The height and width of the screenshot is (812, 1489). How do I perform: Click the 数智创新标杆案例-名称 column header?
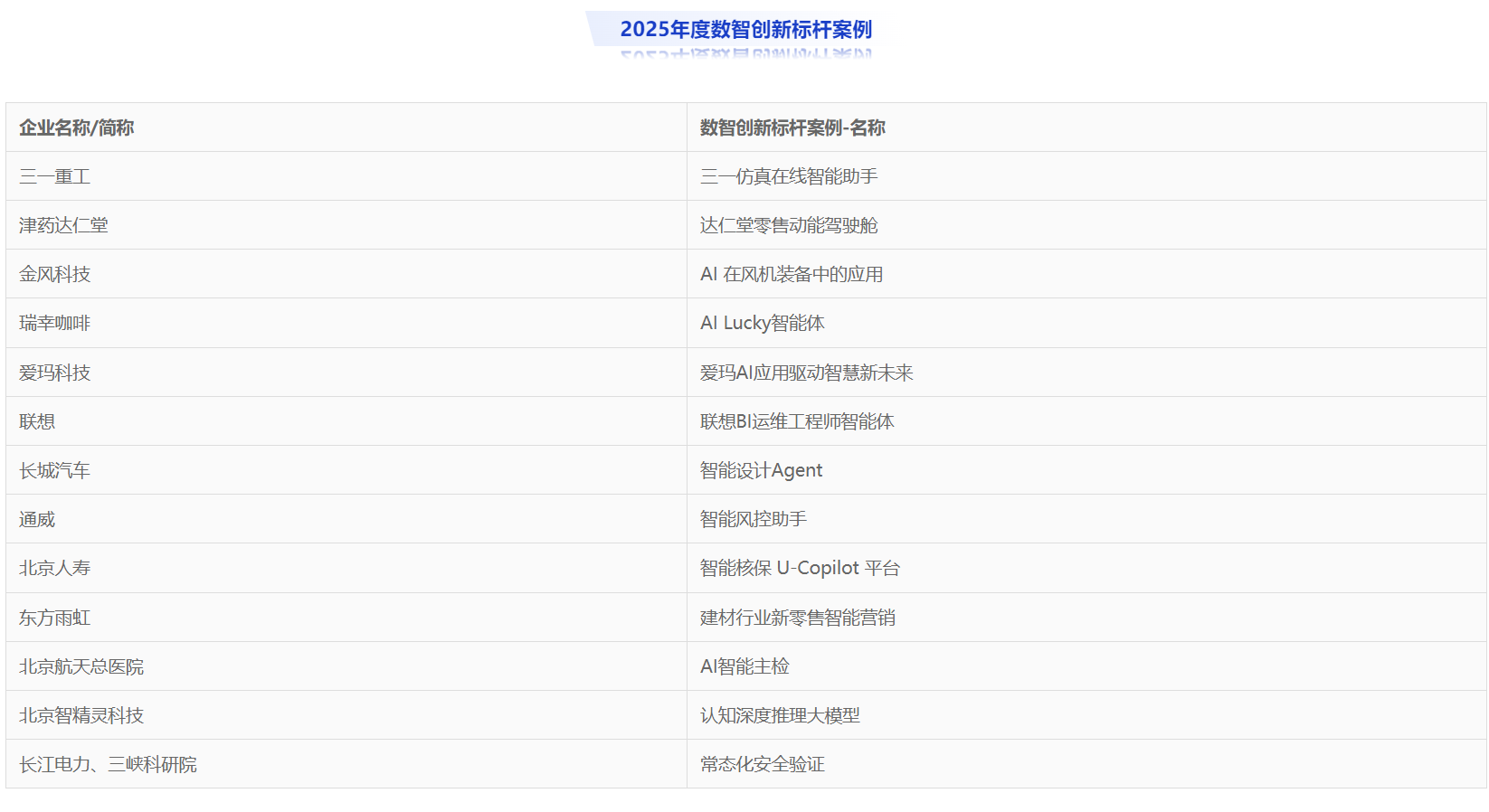pyautogui.click(x=792, y=128)
